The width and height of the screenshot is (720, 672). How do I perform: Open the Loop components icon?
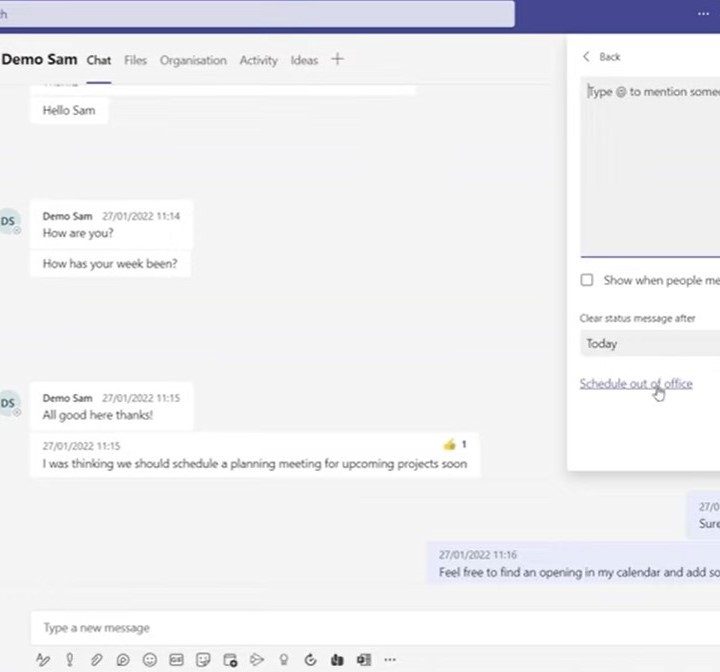pyautogui.click(x=123, y=660)
